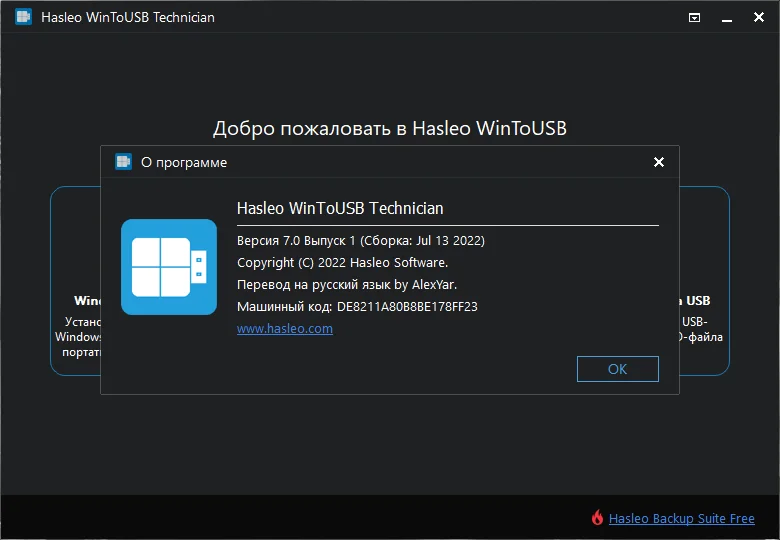Open the www.hasleo.com link
The image size is (780, 540).
pos(285,329)
